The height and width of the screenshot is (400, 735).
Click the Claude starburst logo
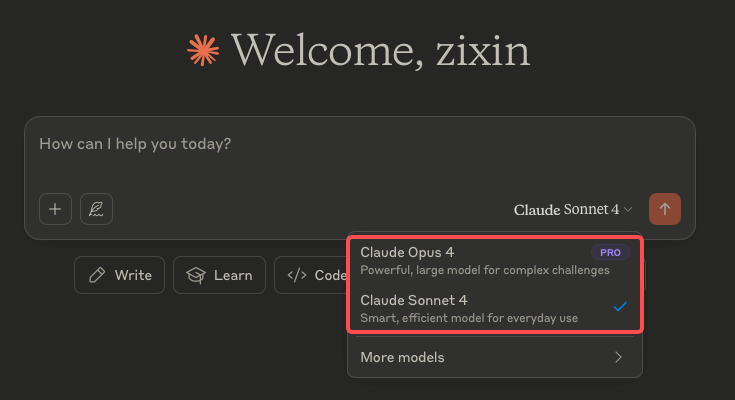point(203,49)
